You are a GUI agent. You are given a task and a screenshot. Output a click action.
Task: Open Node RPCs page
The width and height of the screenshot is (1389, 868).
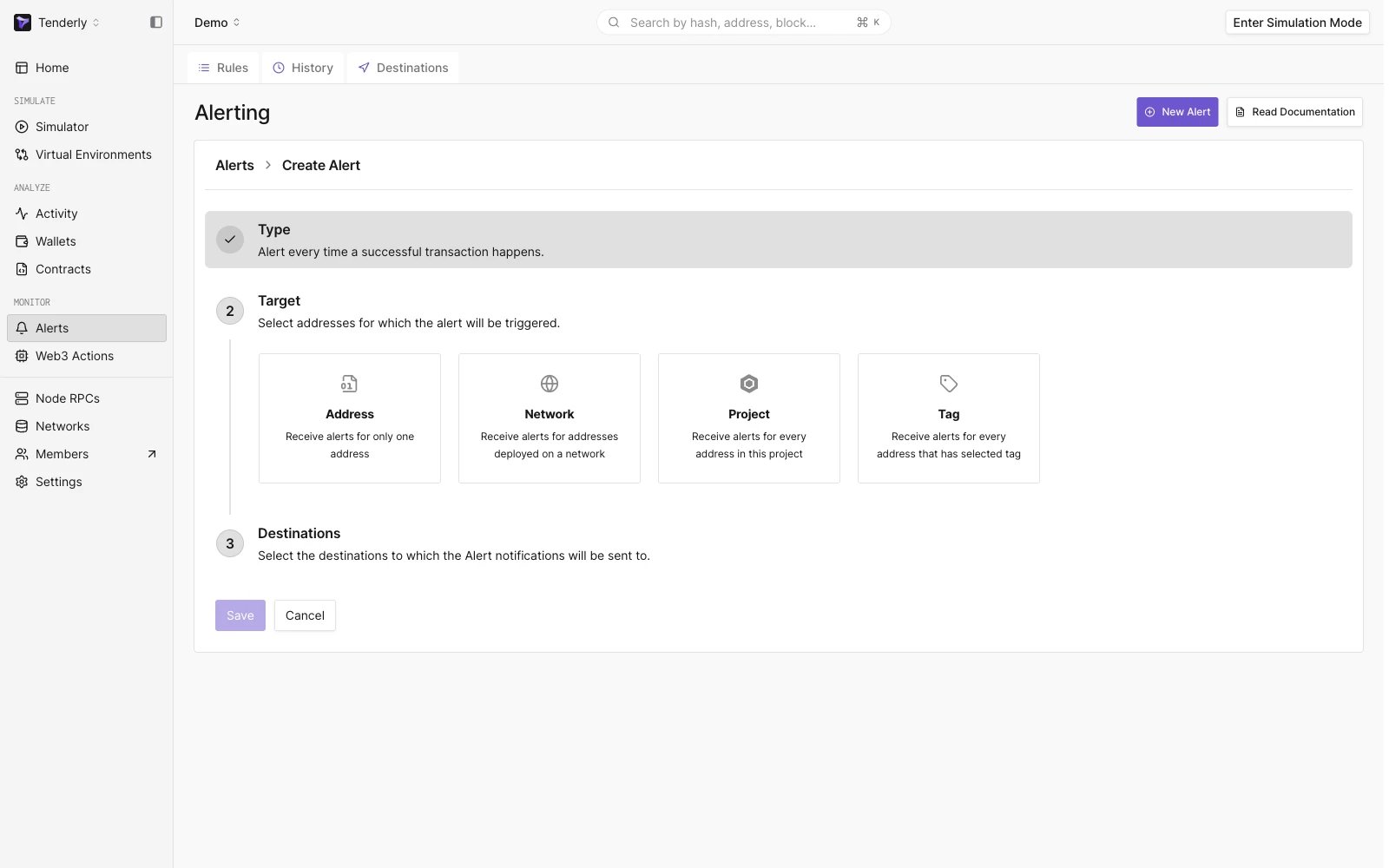click(87, 398)
